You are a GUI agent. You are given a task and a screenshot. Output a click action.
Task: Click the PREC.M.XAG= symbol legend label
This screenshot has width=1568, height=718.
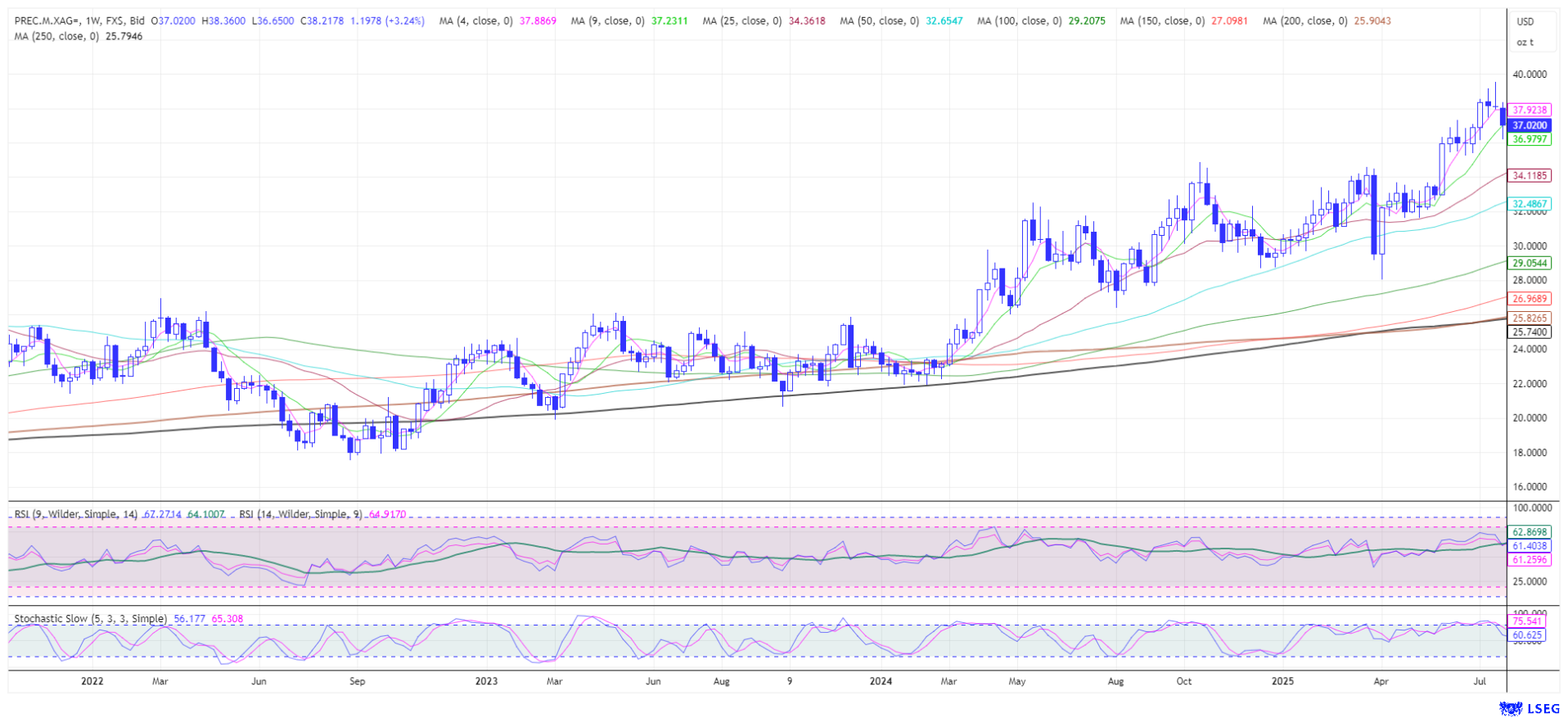pyautogui.click(x=46, y=21)
